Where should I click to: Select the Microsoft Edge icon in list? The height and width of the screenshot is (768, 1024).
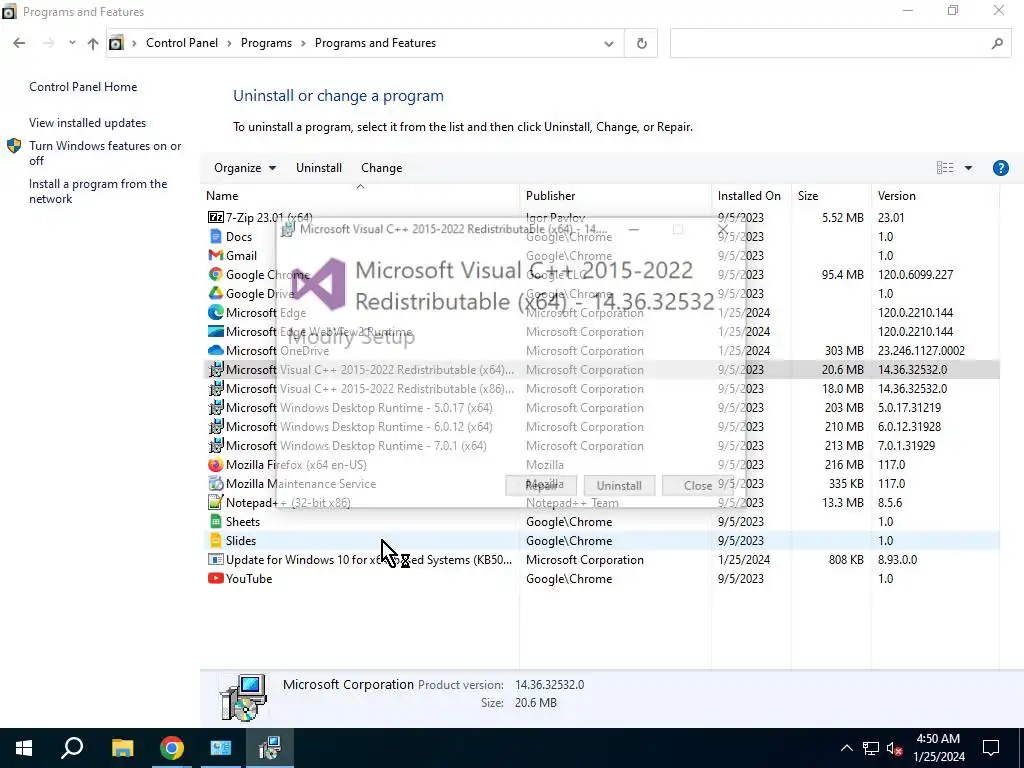pyautogui.click(x=216, y=312)
